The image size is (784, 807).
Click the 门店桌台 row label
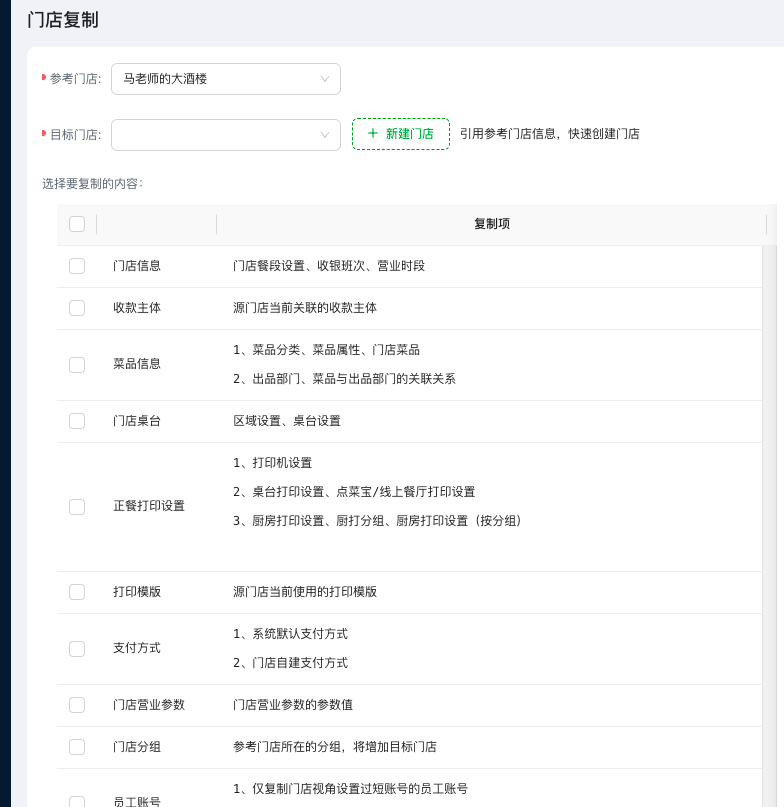pyautogui.click(x=137, y=421)
